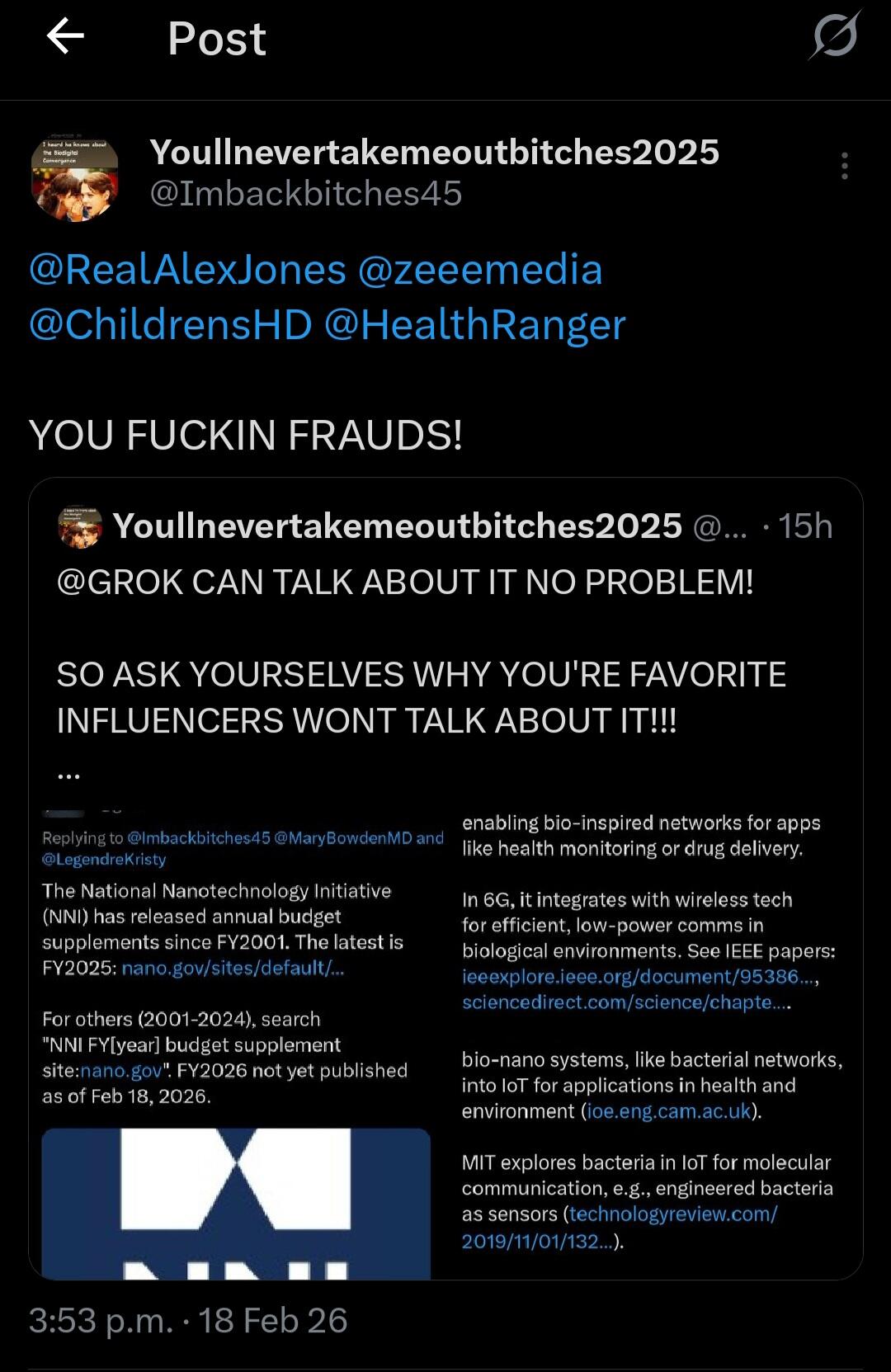
Task: Open the three-dot post options menu
Action: [844, 166]
